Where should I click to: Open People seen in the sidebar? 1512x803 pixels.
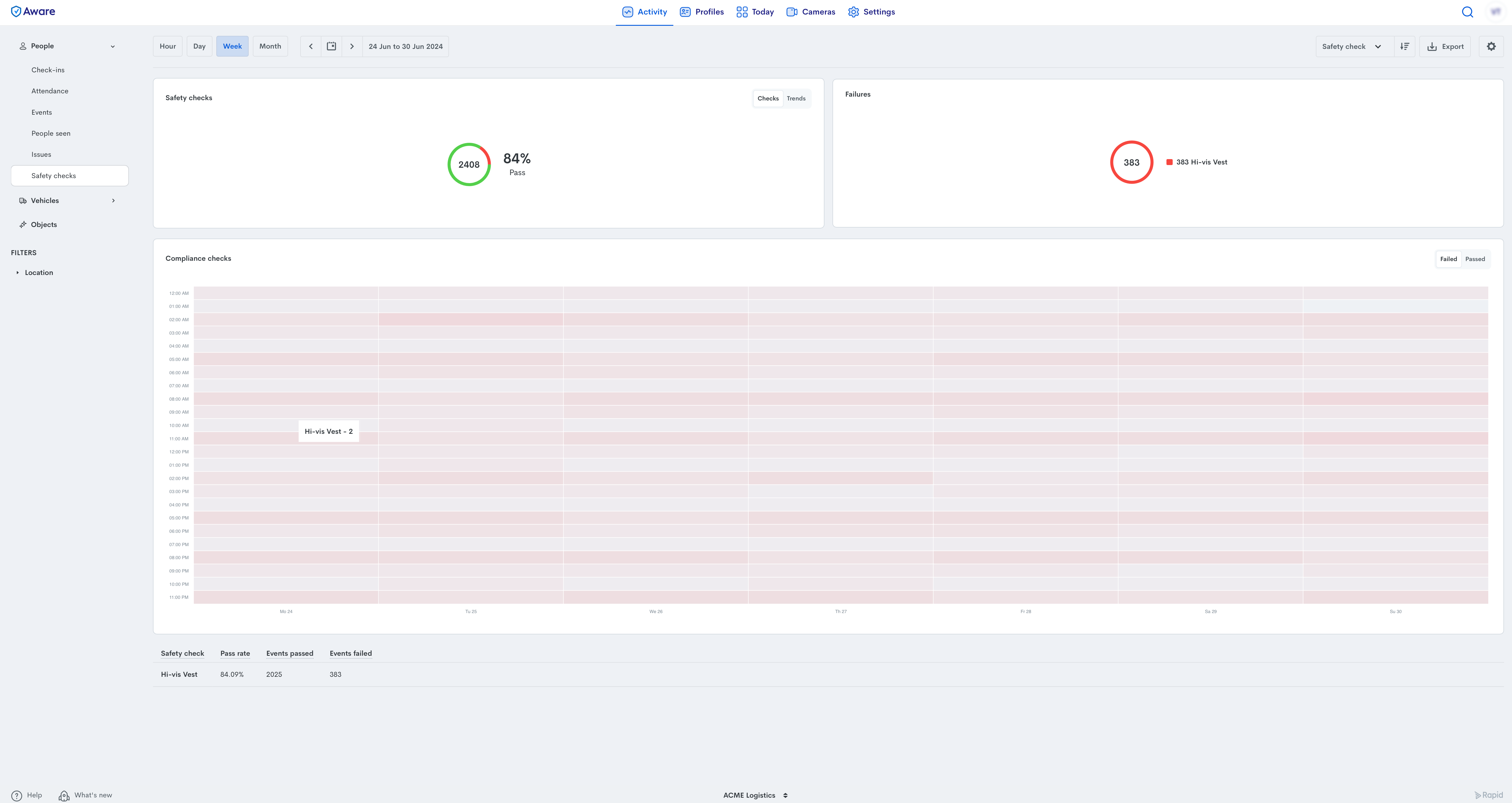[51, 133]
